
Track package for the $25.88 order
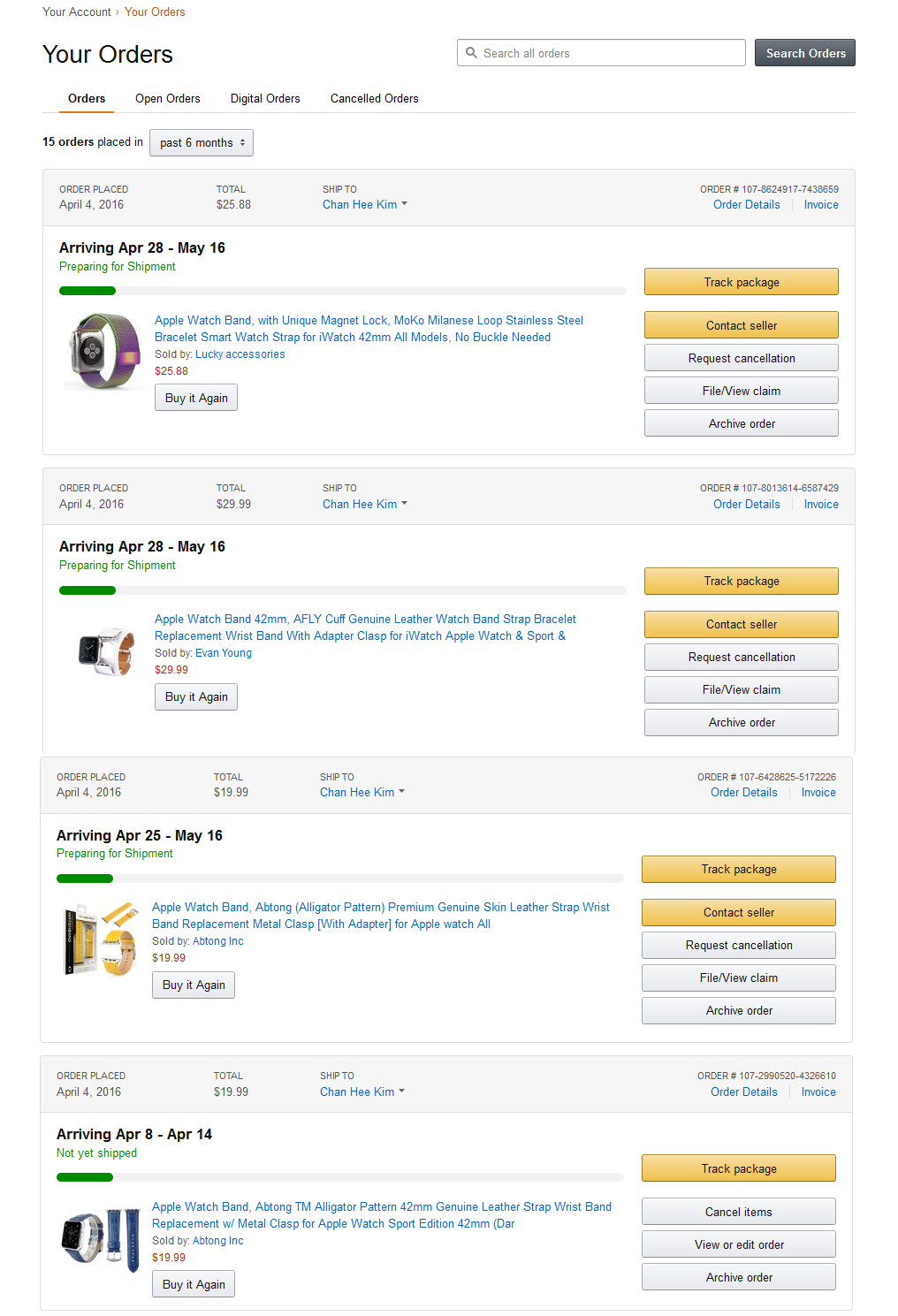click(741, 282)
